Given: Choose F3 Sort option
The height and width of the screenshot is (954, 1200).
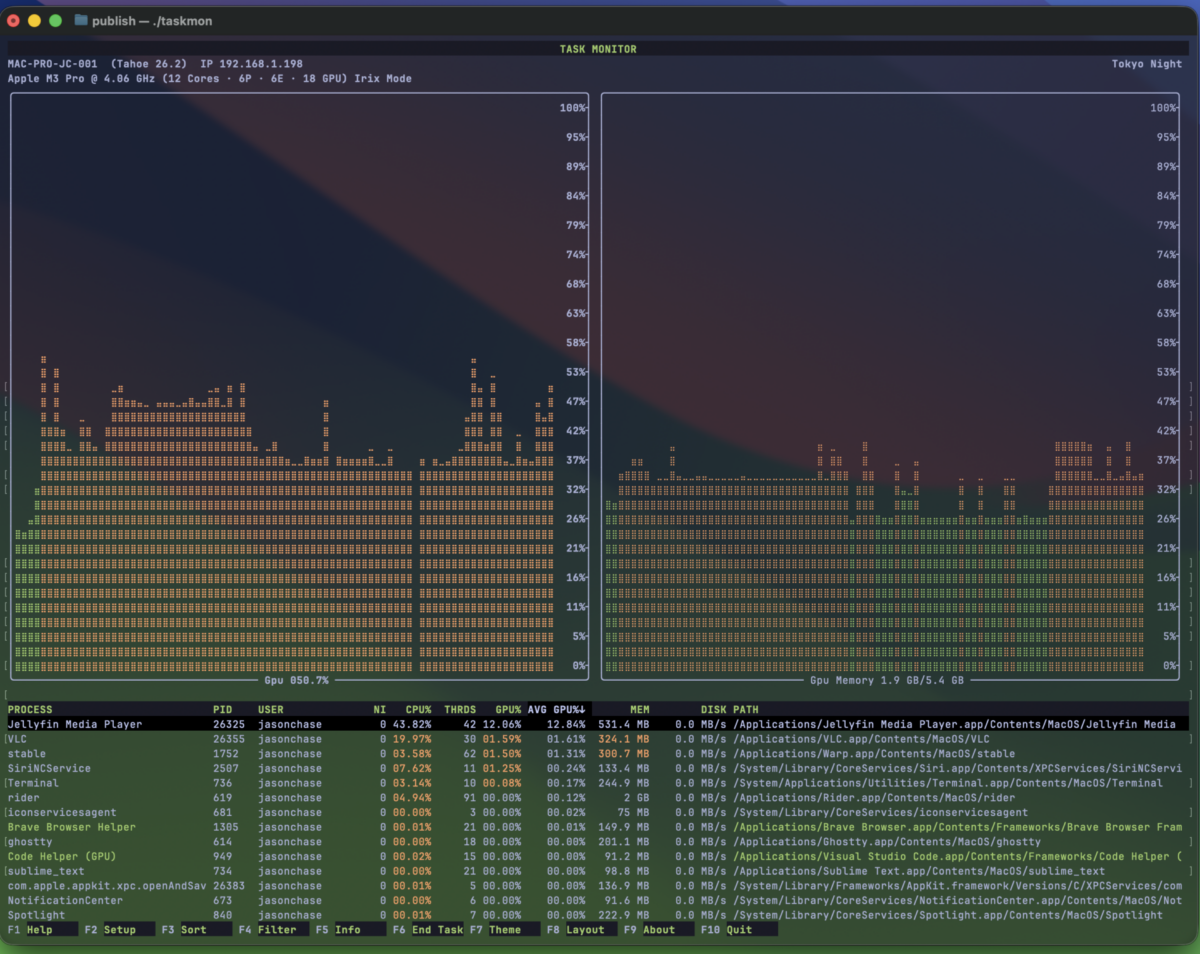Looking at the screenshot, I should [196, 930].
